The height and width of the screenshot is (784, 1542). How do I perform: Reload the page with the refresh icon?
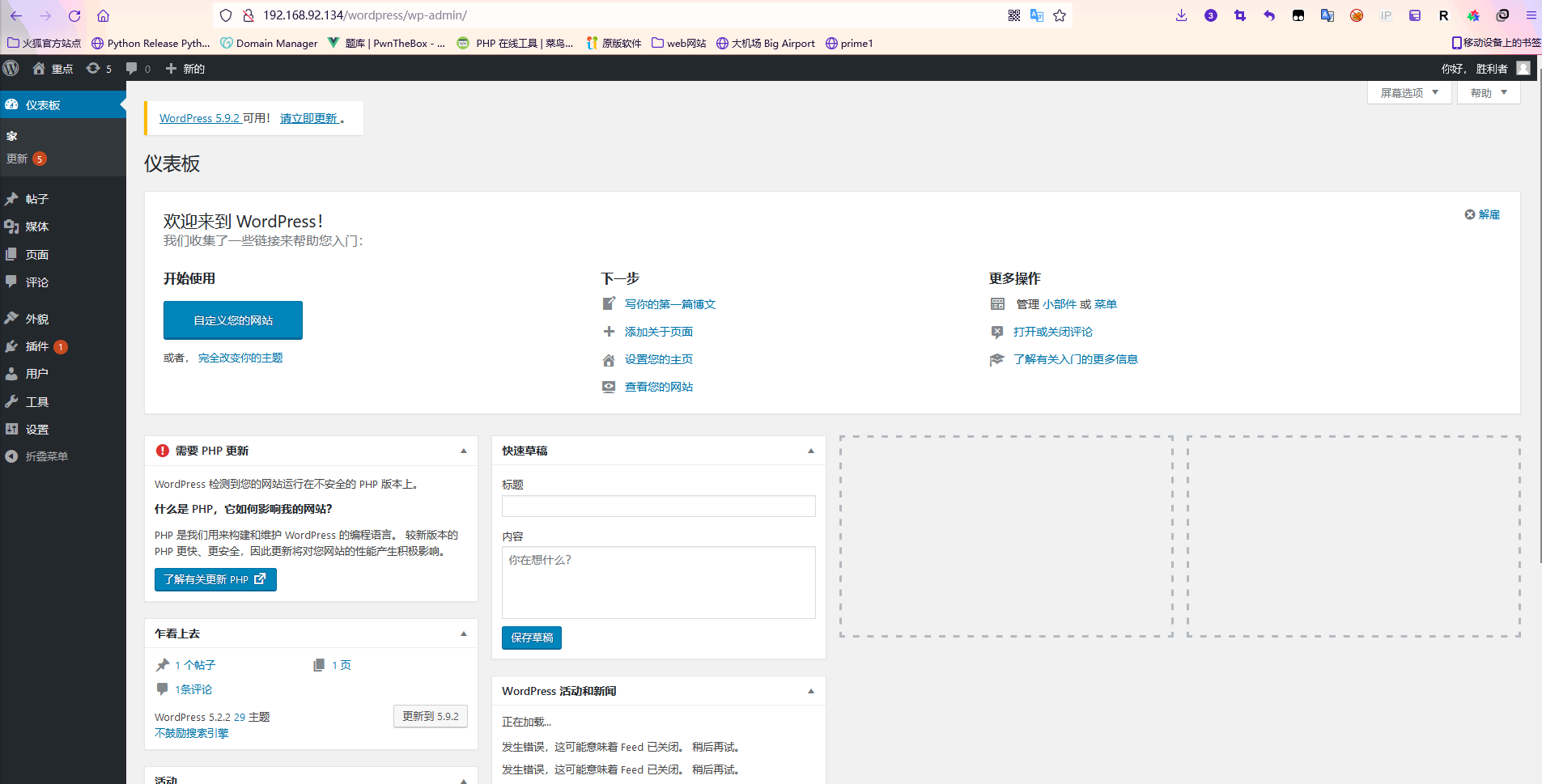point(74,15)
